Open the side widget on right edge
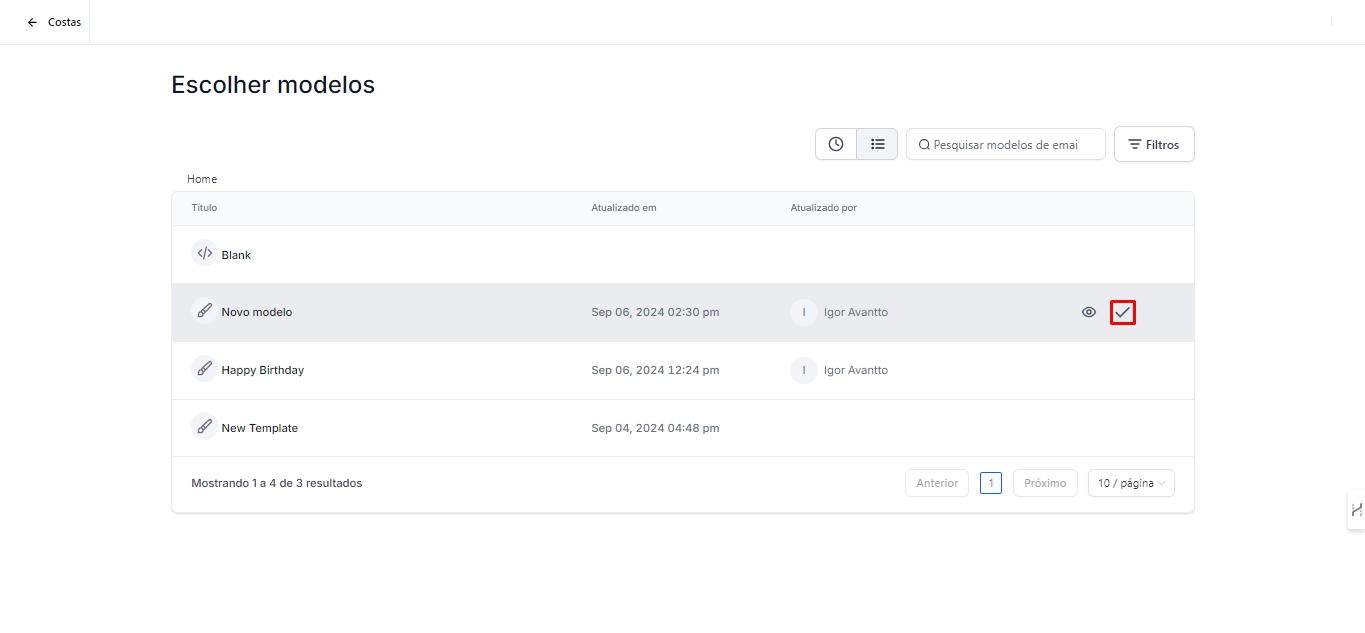This screenshot has height=633, width=1365. pyautogui.click(x=1356, y=509)
